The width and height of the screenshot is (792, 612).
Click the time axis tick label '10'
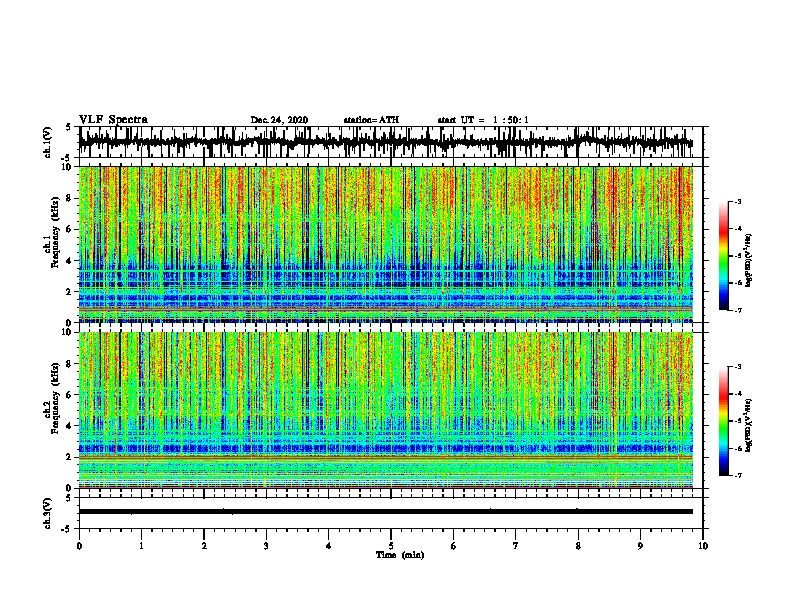tap(703, 546)
